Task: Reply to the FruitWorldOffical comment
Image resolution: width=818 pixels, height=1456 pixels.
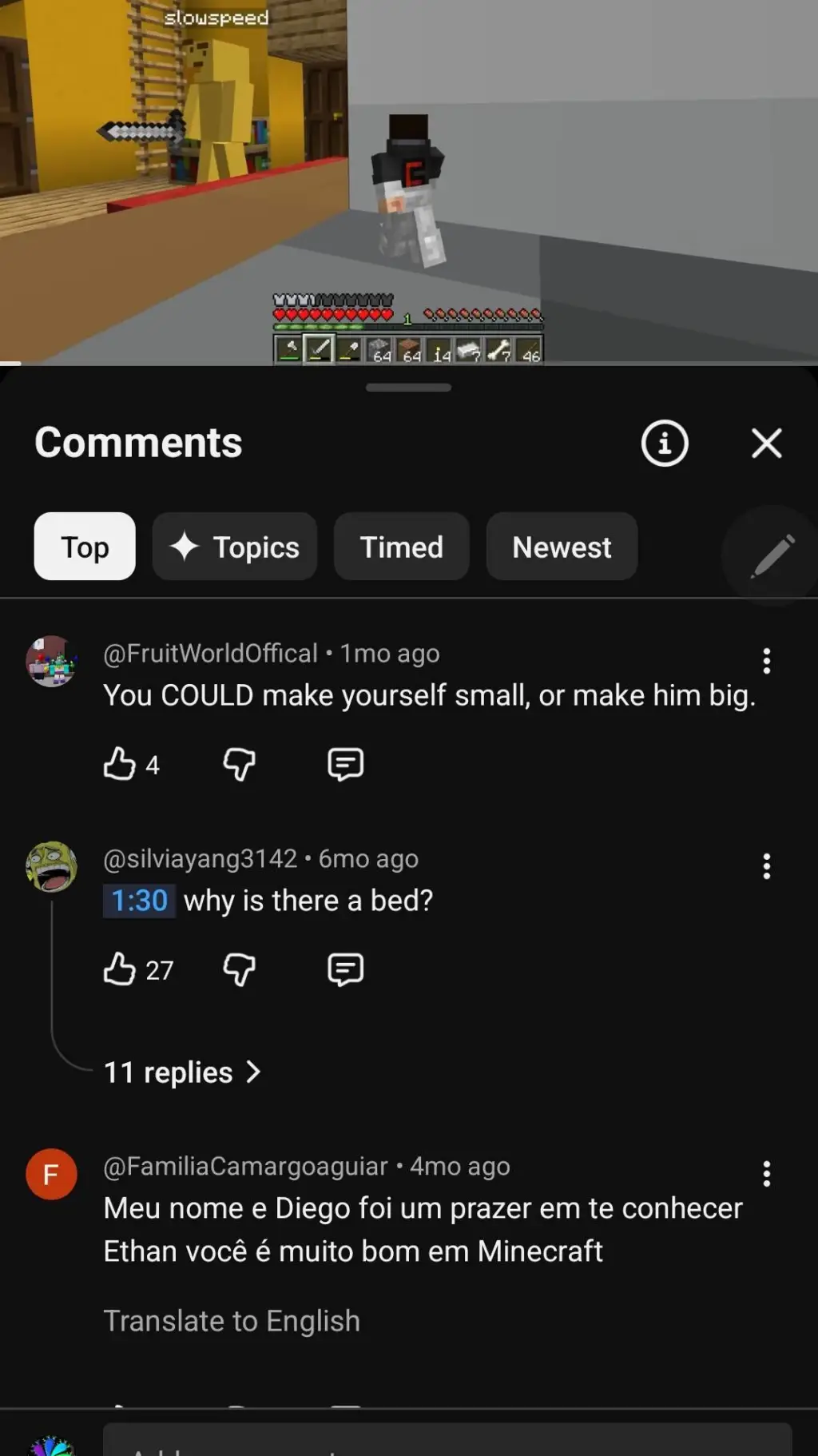Action: pyautogui.click(x=345, y=764)
